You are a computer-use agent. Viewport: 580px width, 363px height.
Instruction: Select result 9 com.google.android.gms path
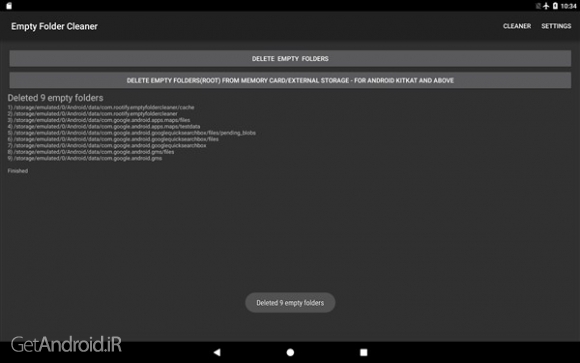point(85,158)
